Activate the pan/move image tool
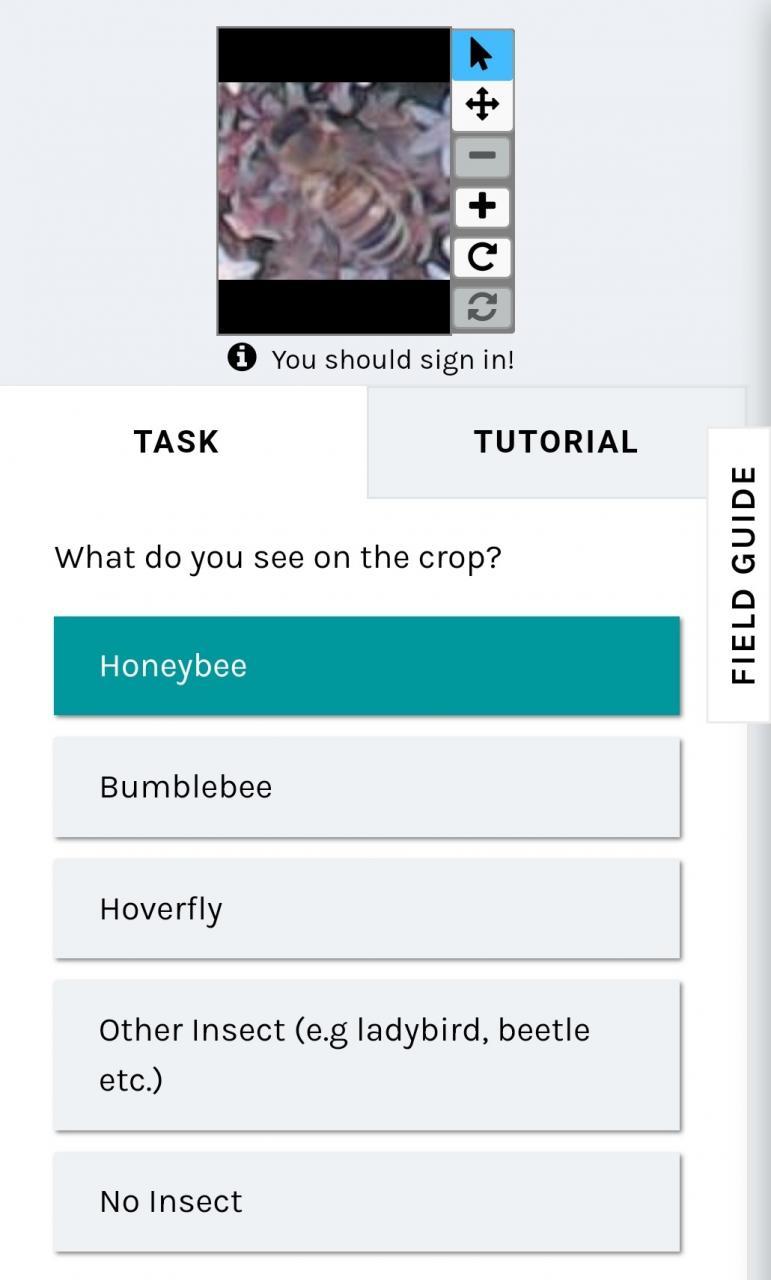 point(482,105)
